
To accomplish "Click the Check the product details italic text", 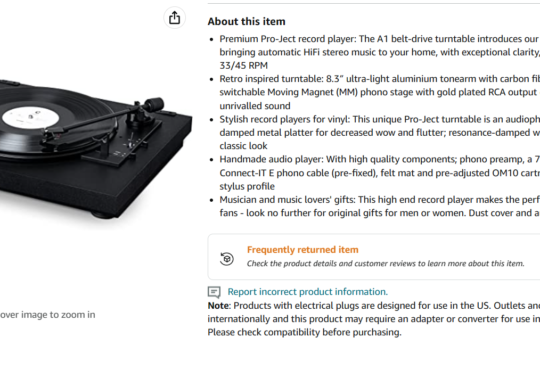I will [x=385, y=264].
